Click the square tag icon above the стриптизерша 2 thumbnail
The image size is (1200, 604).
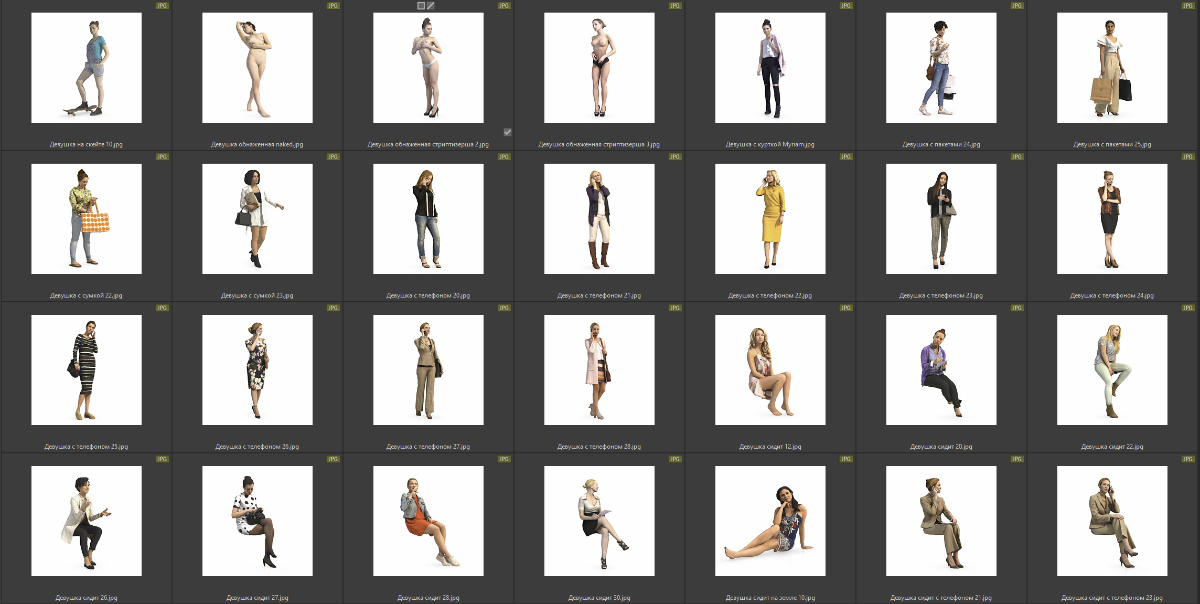(421, 6)
